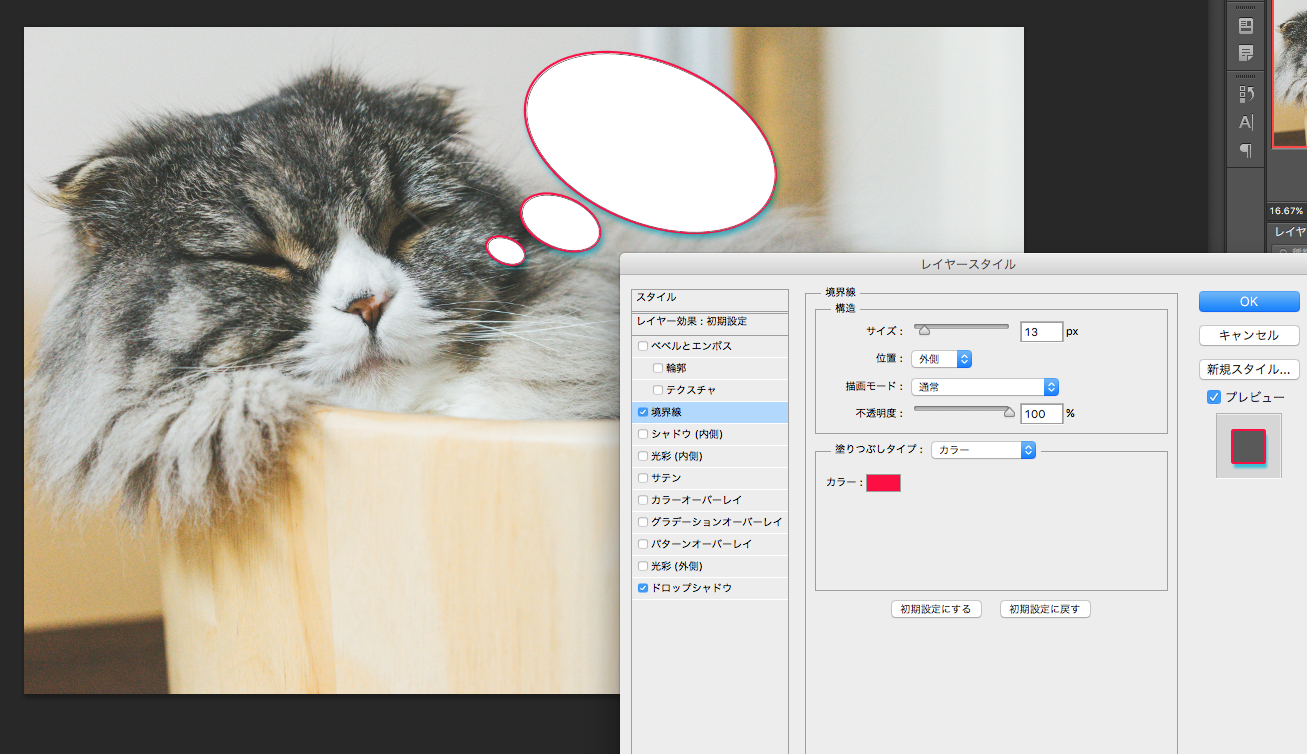This screenshot has width=1307, height=754.
Task: Enable the ベベルとエンボス checkbox
Action: (643, 346)
